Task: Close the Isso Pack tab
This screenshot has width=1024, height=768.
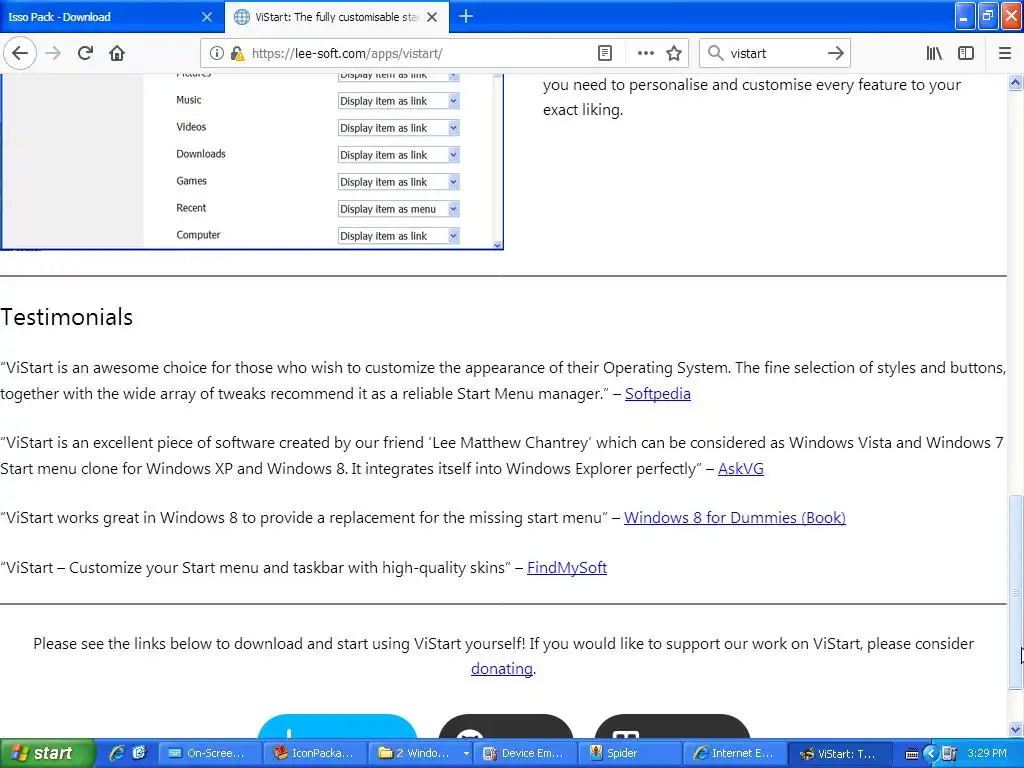Action: click(206, 17)
